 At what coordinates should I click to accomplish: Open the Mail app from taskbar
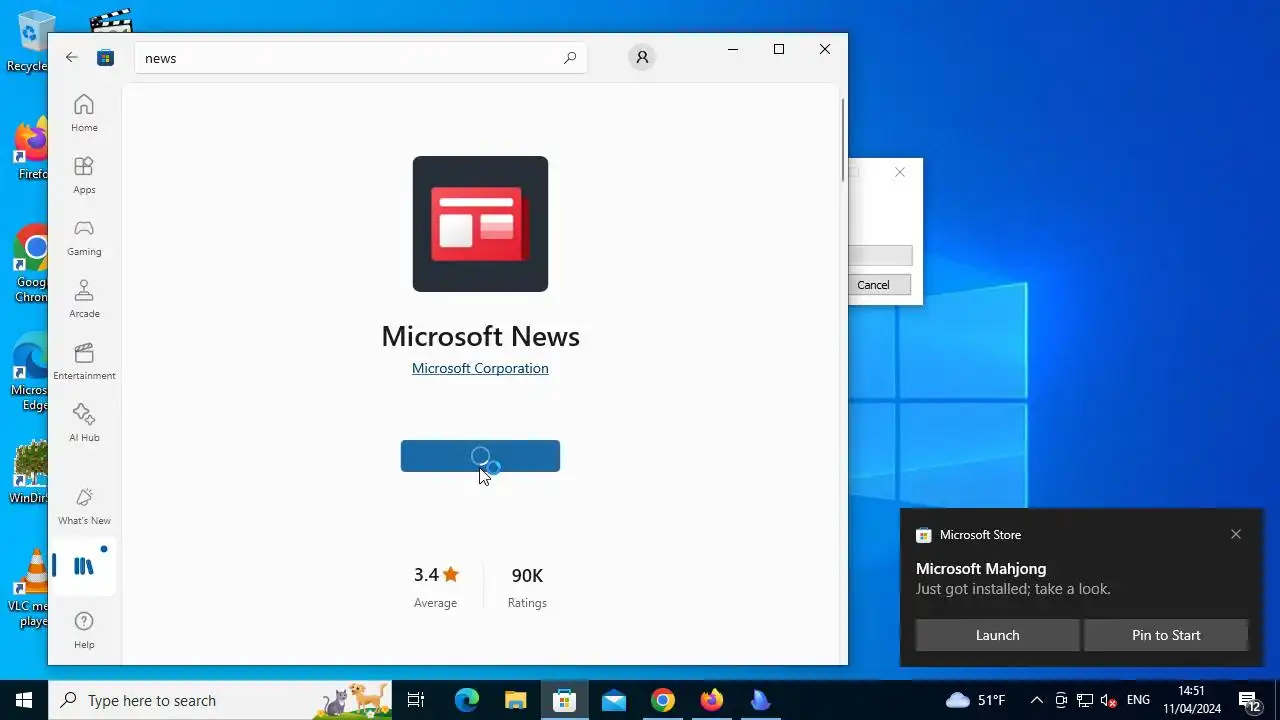tap(614, 700)
